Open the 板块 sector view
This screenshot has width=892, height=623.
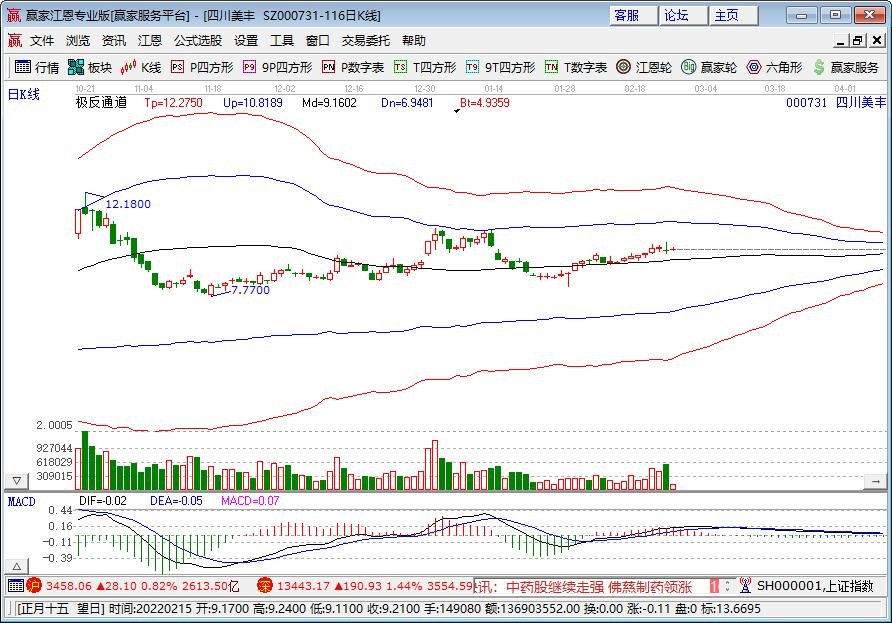[90, 67]
